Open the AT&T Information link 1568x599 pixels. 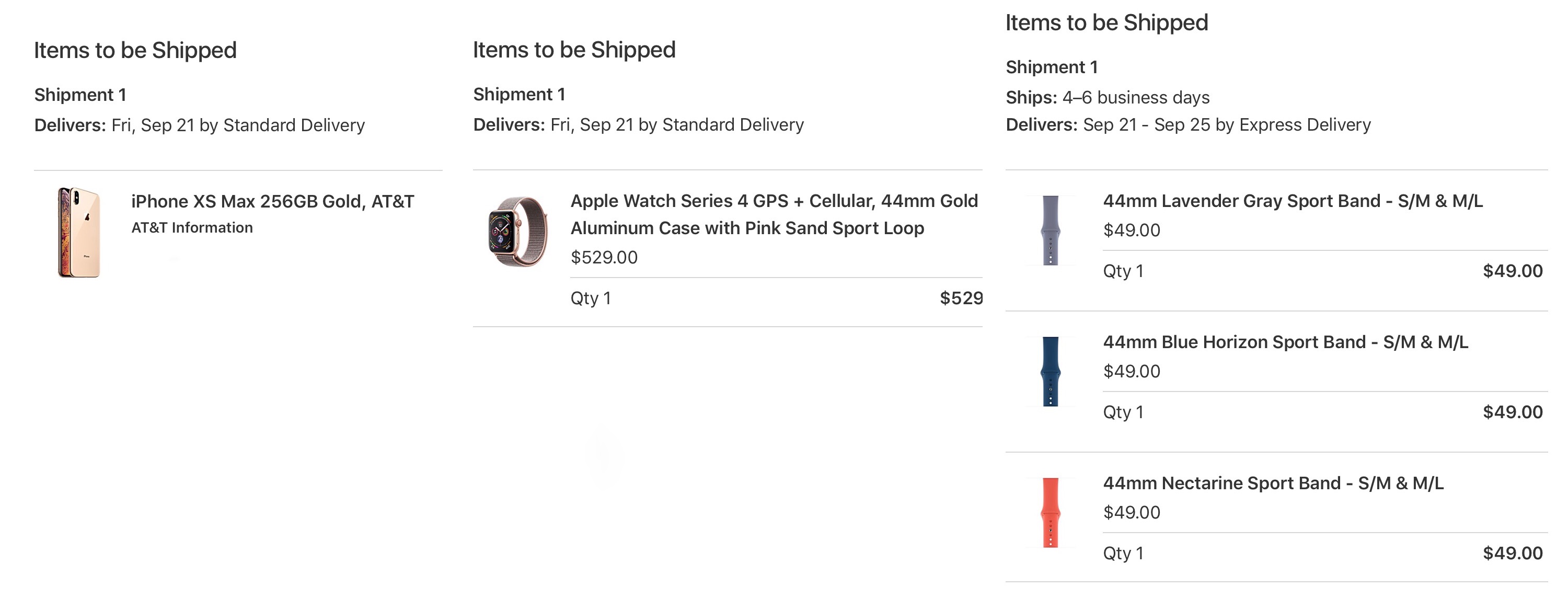point(192,228)
